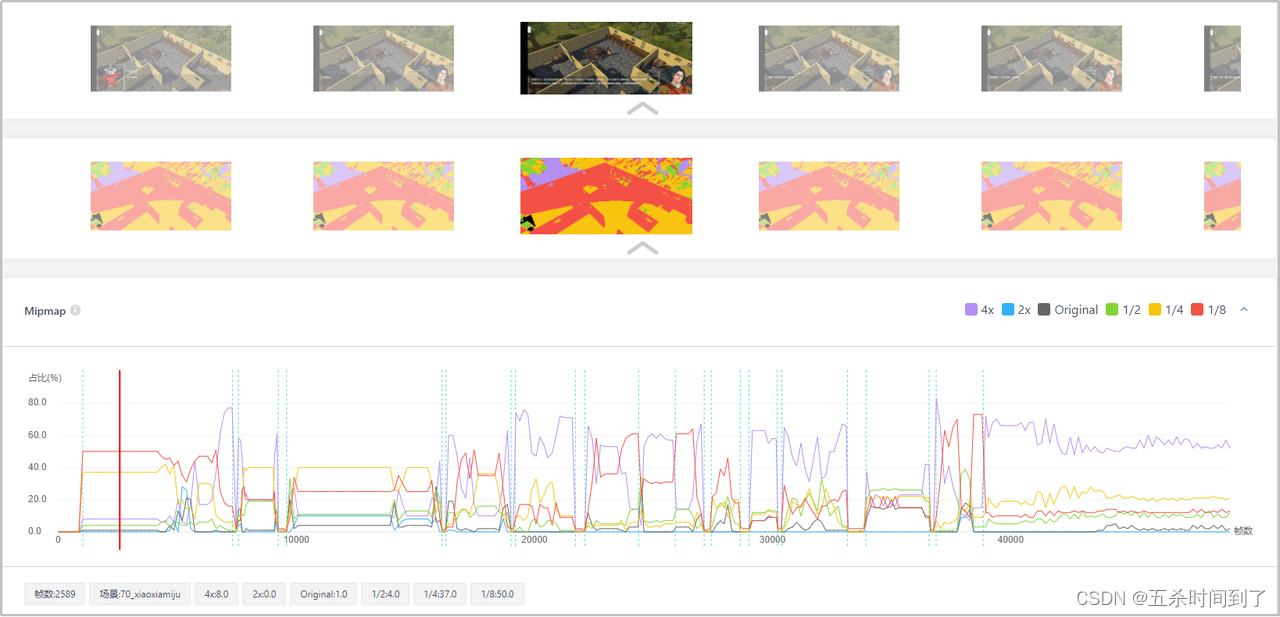The height and width of the screenshot is (617, 1280).
Task: Click the Mipmap section title
Action: (x=45, y=311)
